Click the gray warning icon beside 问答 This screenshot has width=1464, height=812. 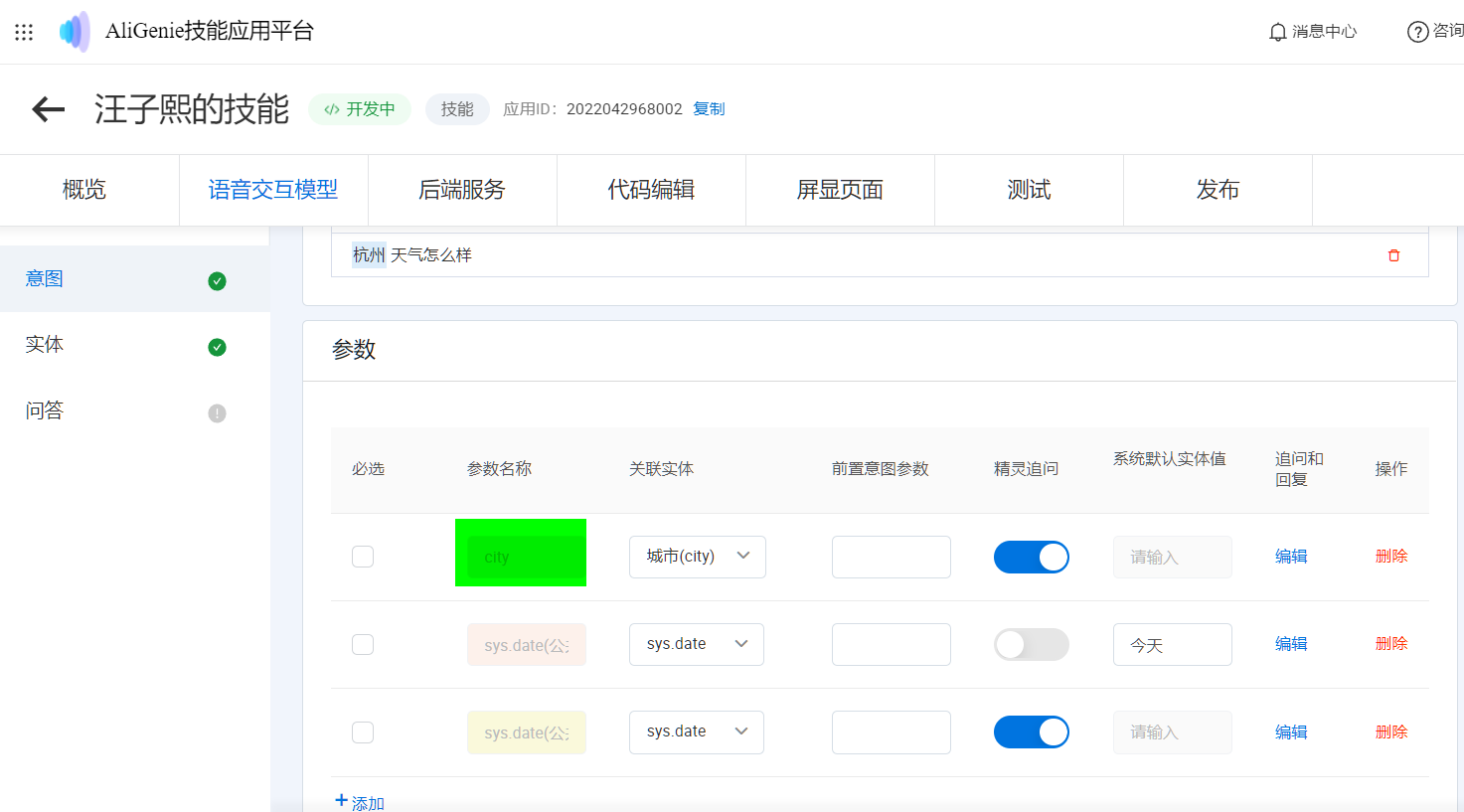coord(217,413)
